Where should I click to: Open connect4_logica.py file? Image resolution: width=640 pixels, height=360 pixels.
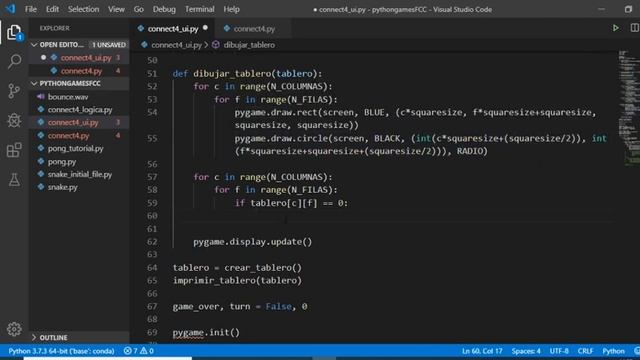pyautogui.click(x=79, y=110)
